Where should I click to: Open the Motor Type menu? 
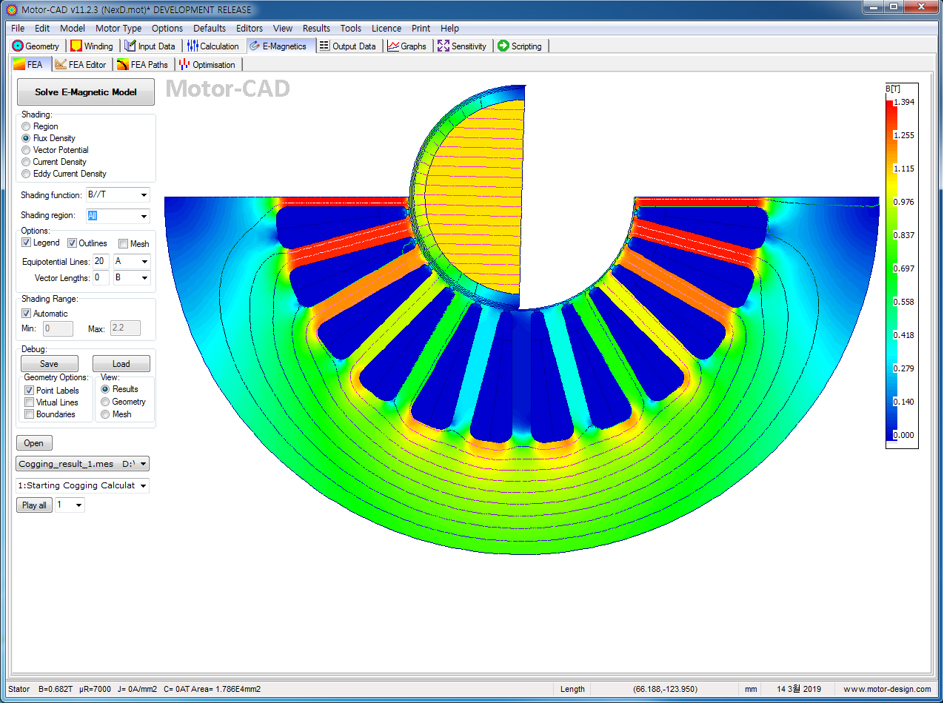pos(118,28)
